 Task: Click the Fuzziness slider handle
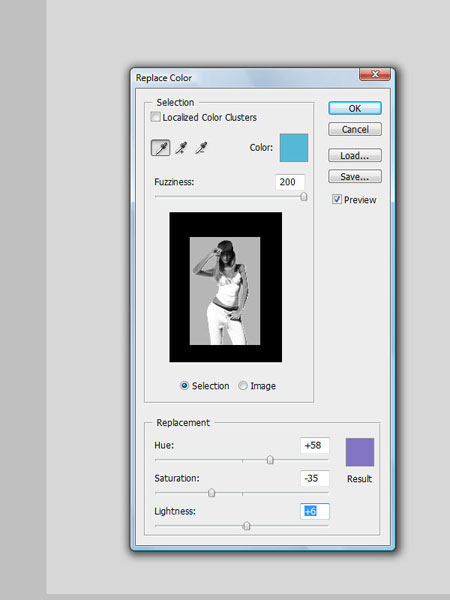coord(303,197)
